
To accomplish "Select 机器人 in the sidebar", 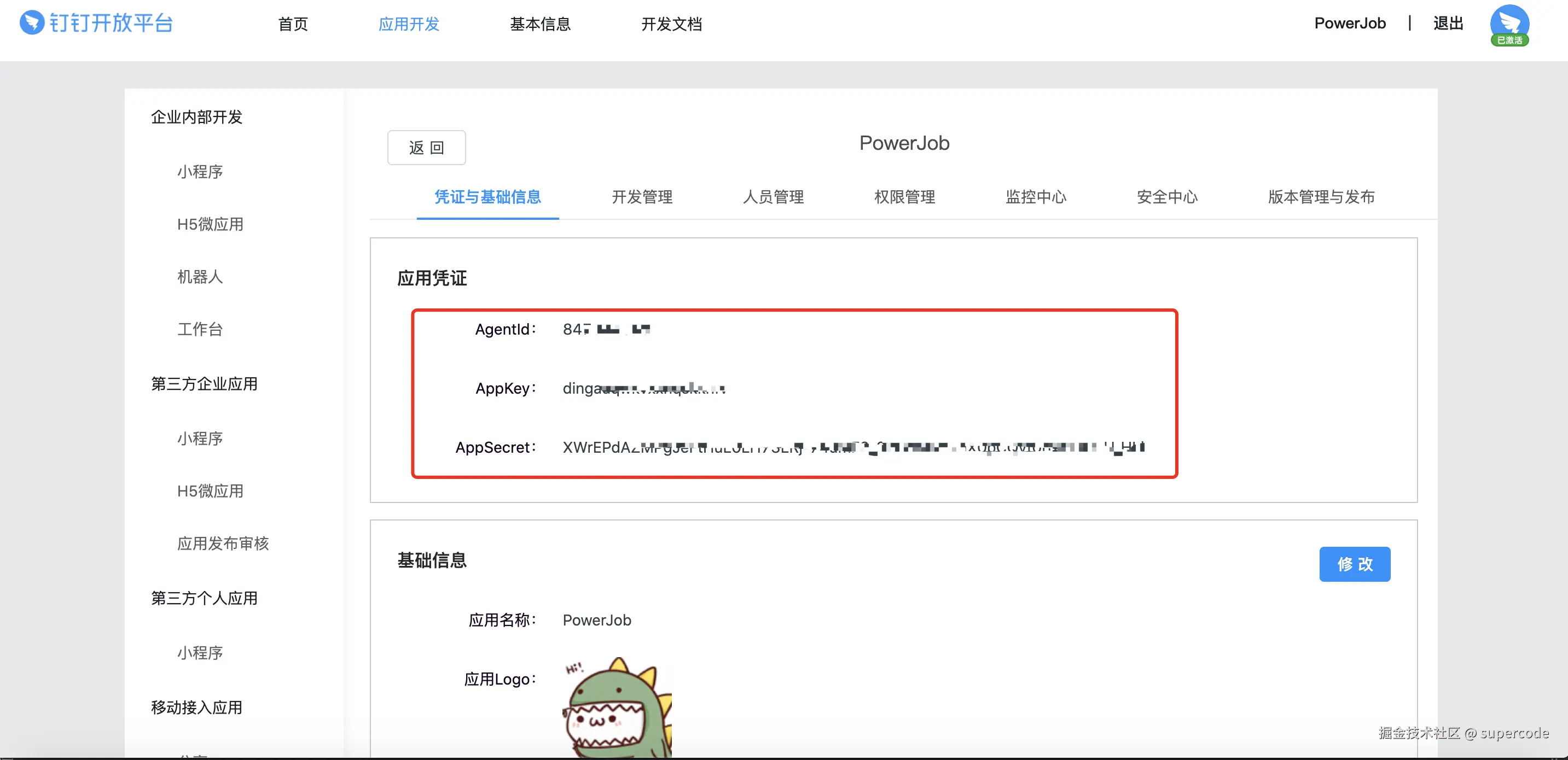I will tap(200, 277).
